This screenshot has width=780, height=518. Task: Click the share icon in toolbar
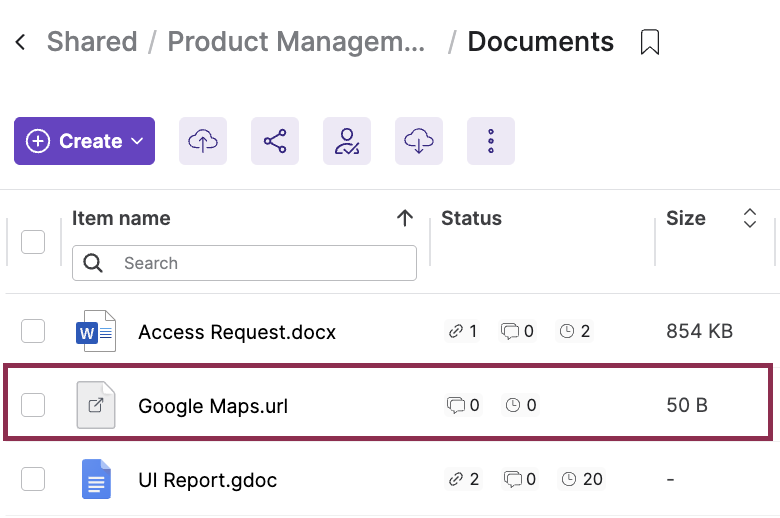275,141
